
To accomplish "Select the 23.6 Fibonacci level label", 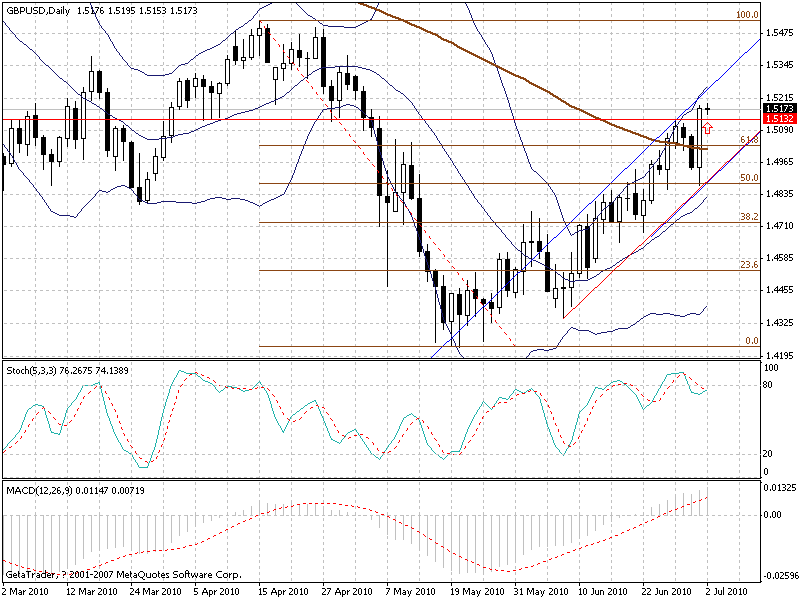I will pyautogui.click(x=749, y=265).
